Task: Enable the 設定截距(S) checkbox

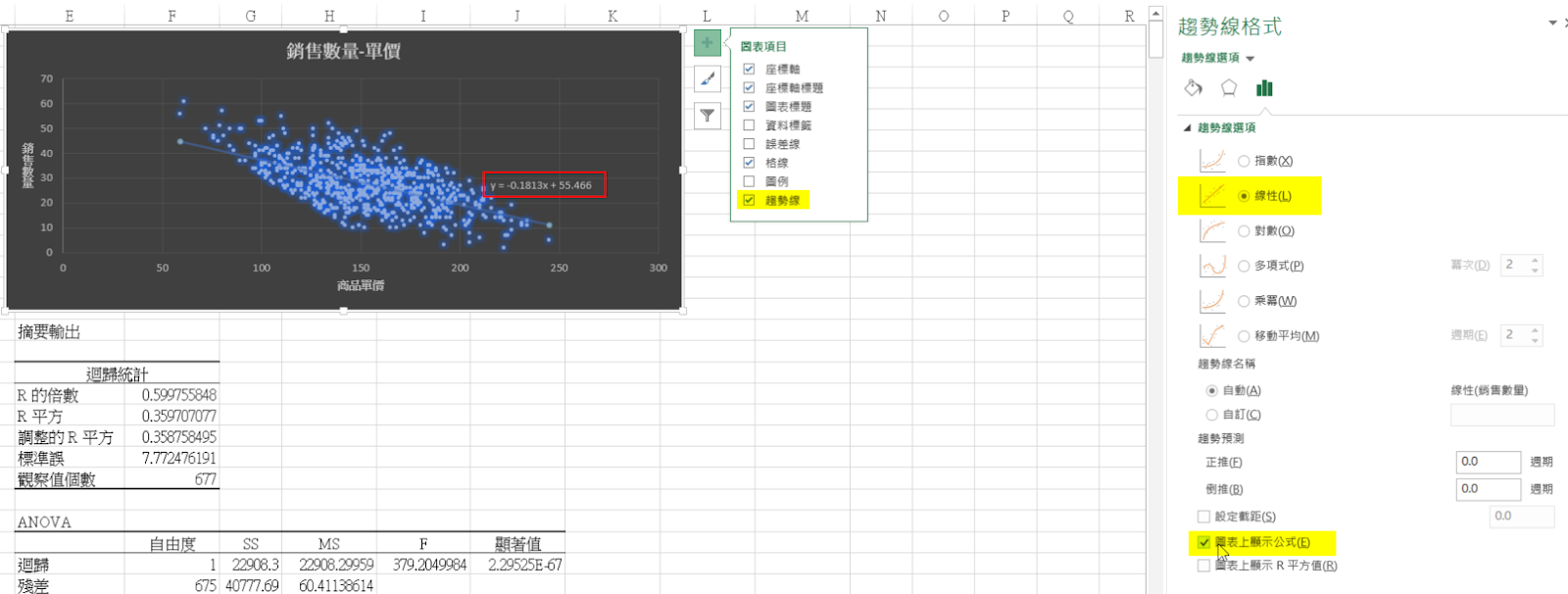Action: coord(1203,517)
